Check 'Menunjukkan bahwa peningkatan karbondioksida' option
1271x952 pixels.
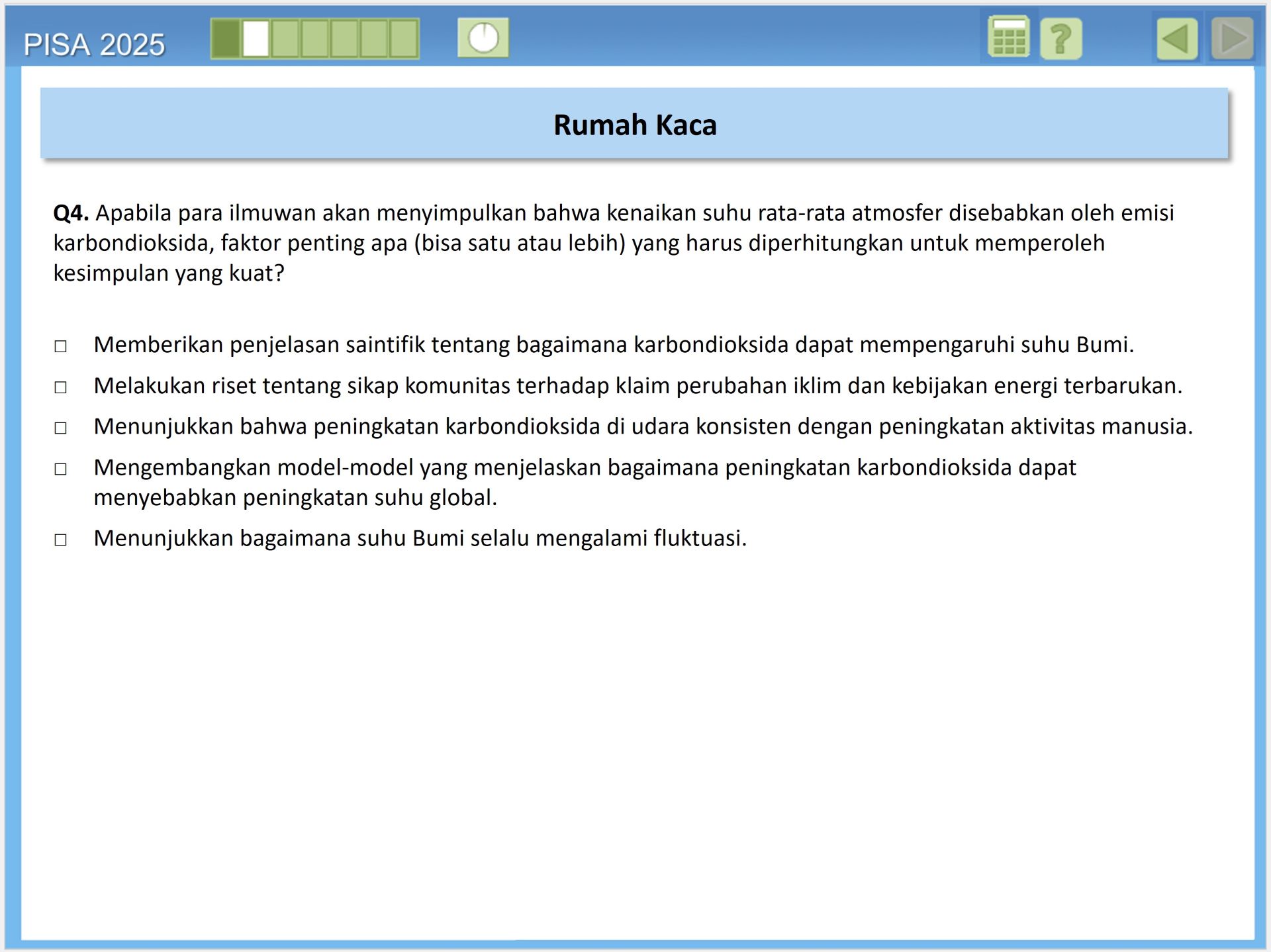[x=61, y=428]
